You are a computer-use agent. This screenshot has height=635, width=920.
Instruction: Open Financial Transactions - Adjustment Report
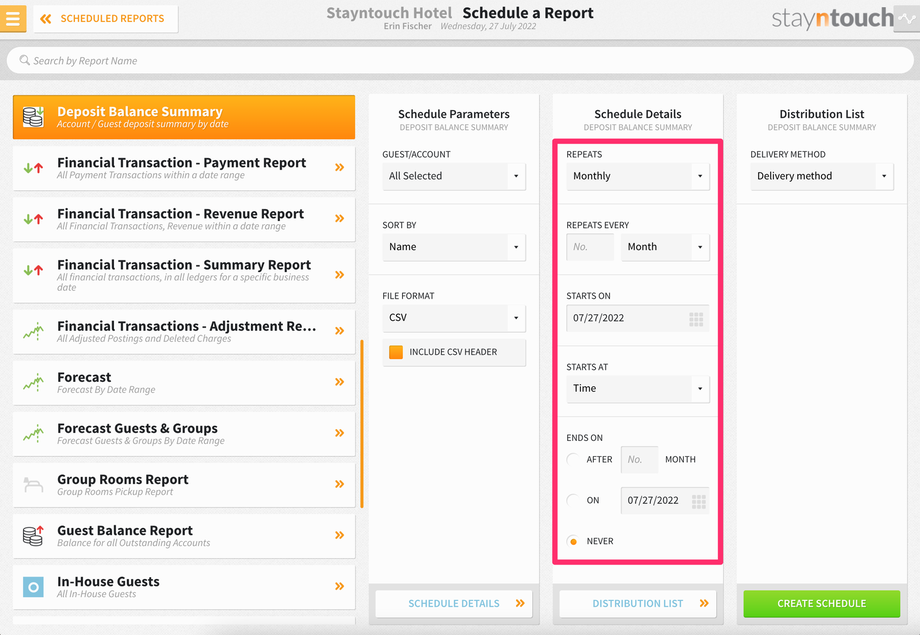(184, 331)
